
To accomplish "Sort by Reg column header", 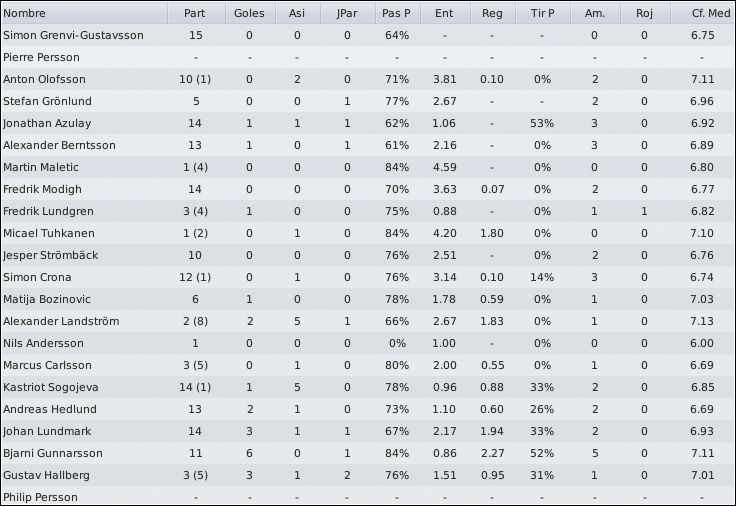I will 492,13.
